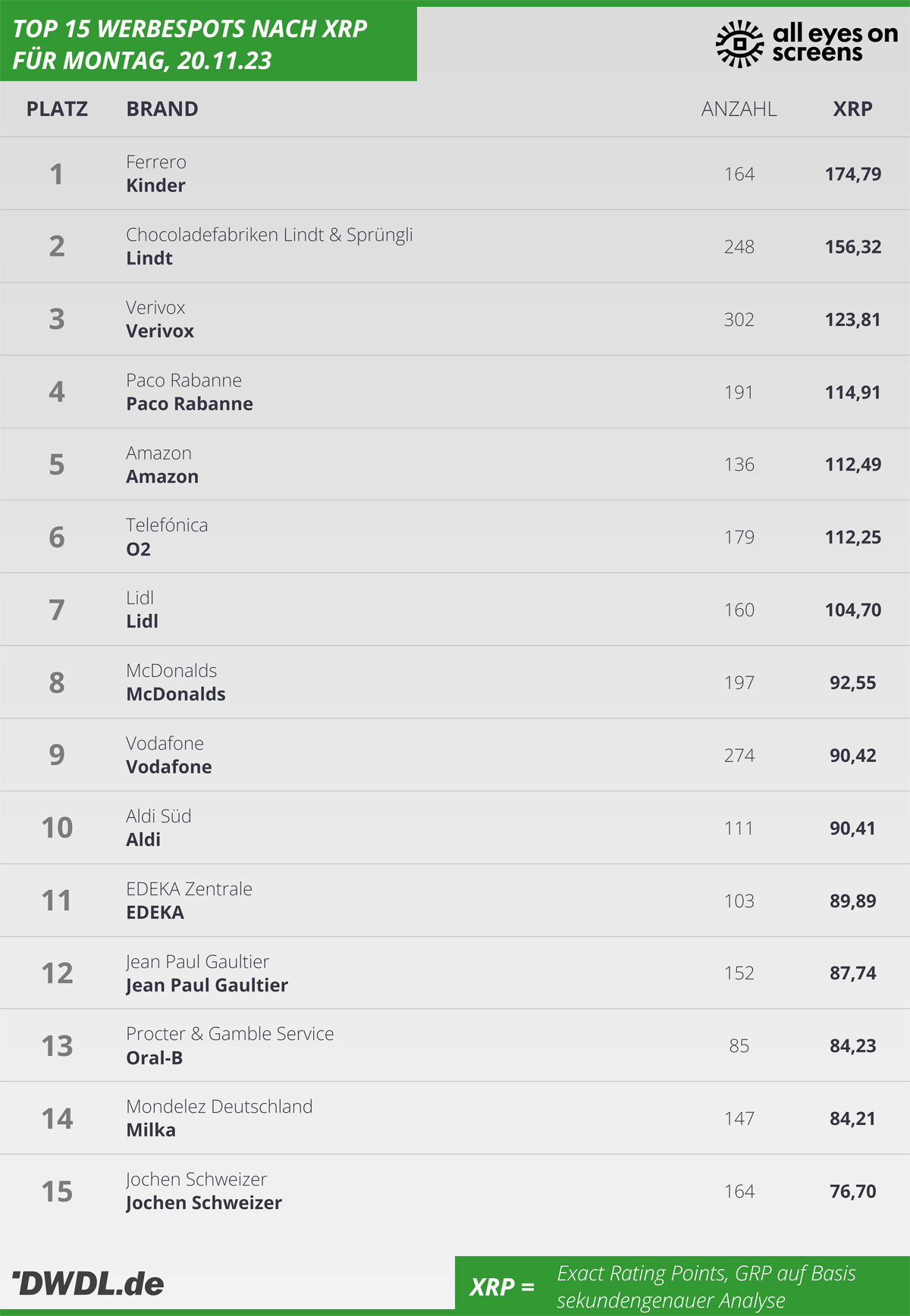Viewport: 910px width, 1316px height.
Task: Click the XRP definition footer text
Action: click(707, 1286)
